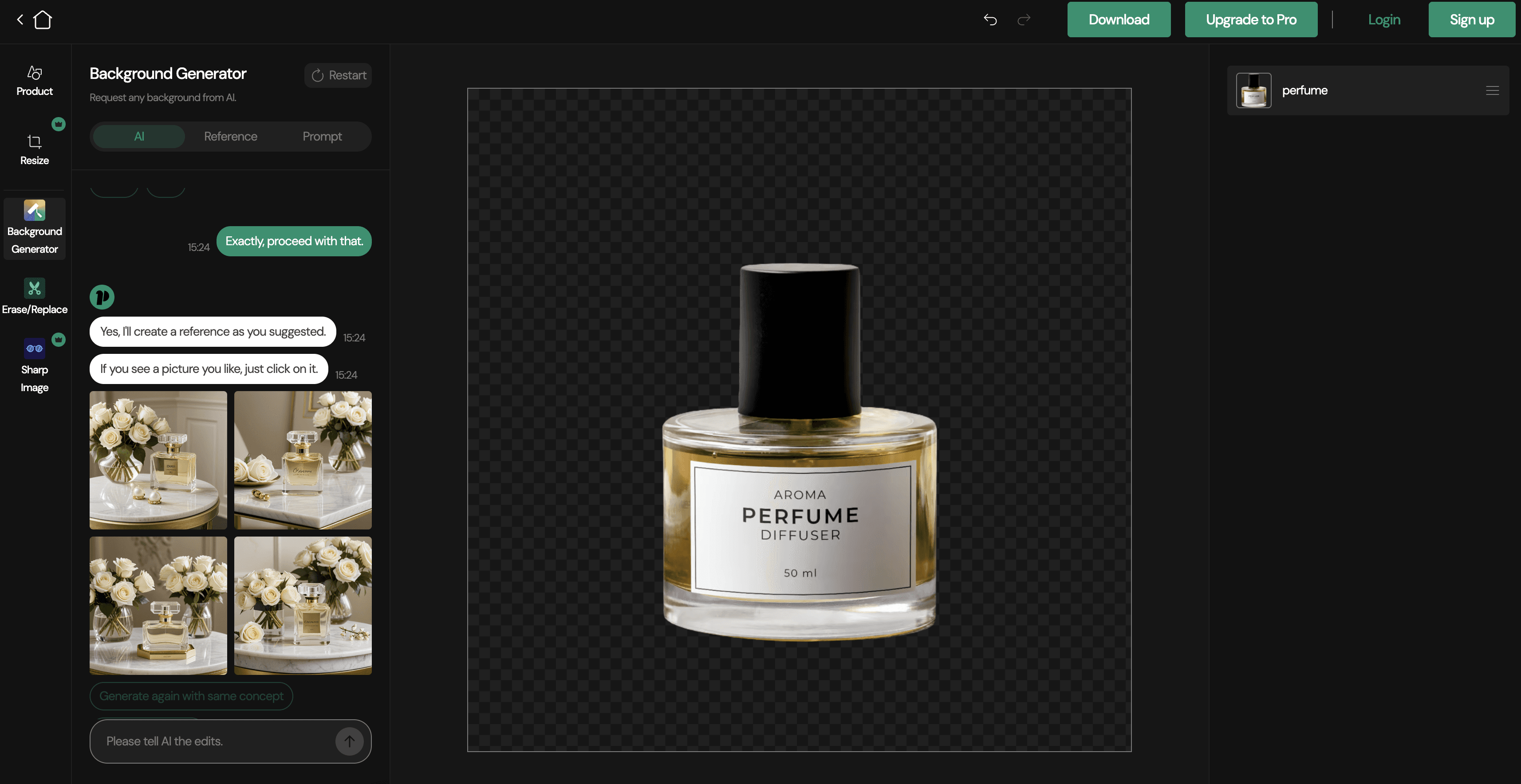Redo the last action
The image size is (1521, 784).
1024,20
